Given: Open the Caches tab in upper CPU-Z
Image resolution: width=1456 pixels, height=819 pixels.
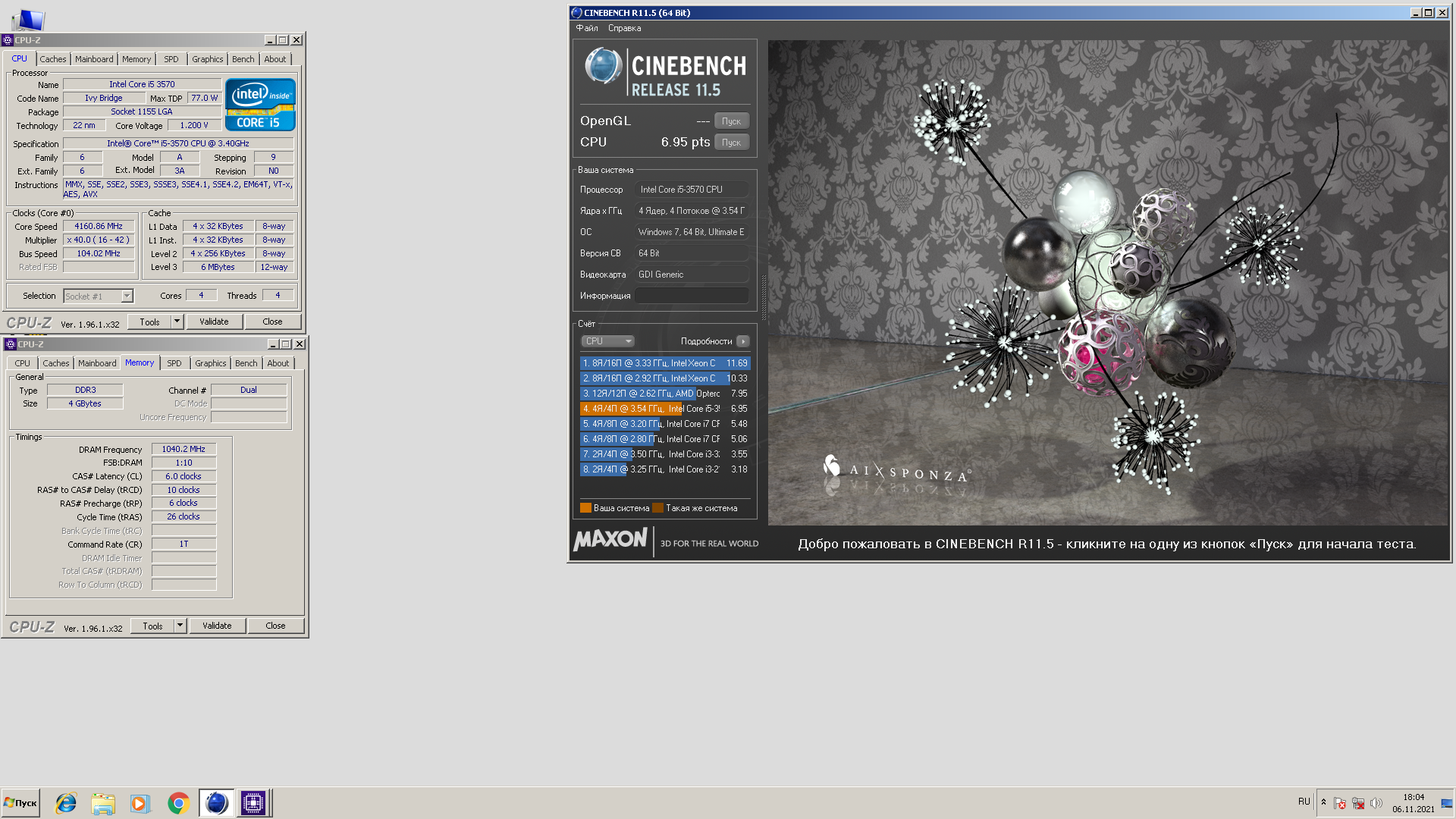Looking at the screenshot, I should (53, 59).
